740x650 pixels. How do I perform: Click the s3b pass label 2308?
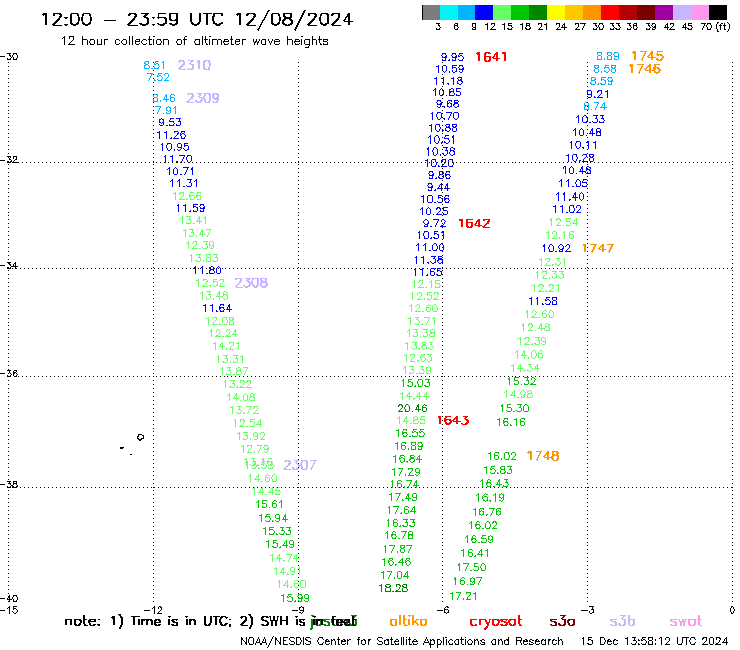[251, 283]
